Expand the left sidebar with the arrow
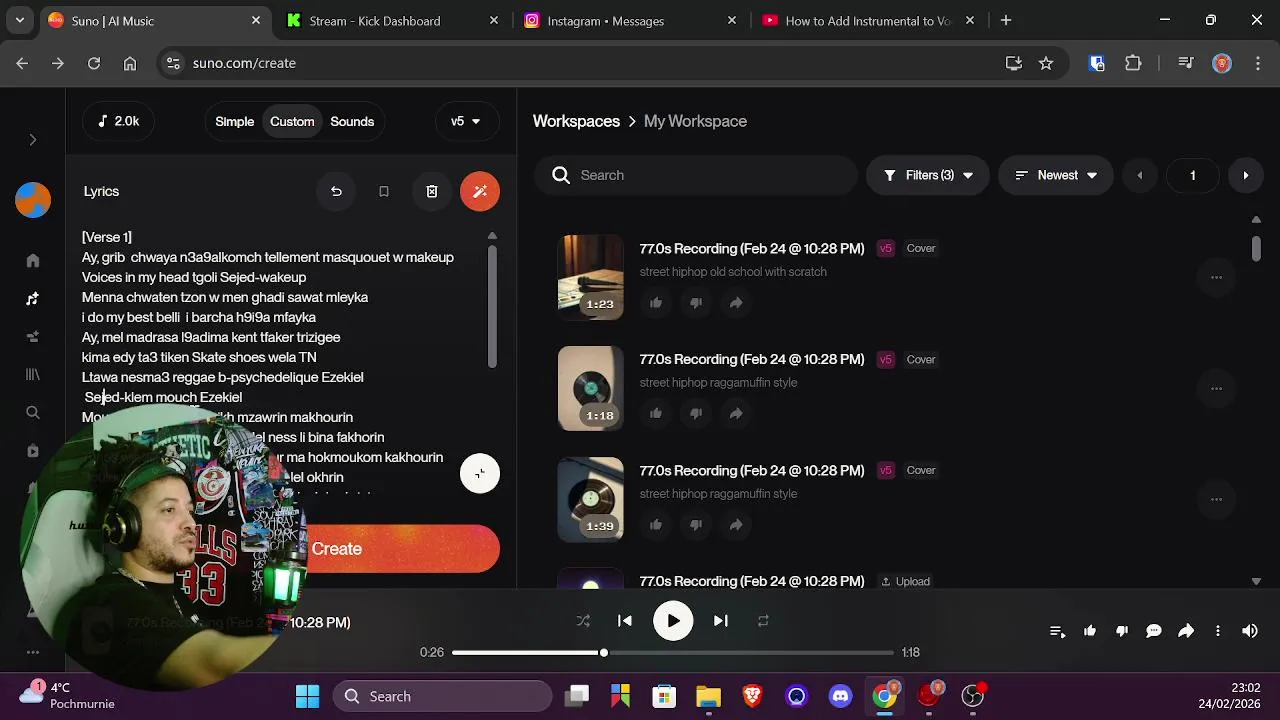The image size is (1280, 720). click(x=33, y=140)
